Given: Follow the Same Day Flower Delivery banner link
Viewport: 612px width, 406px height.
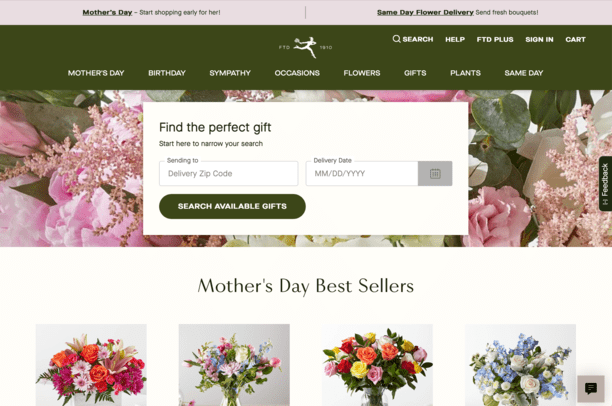Looking at the screenshot, I should 425,12.
